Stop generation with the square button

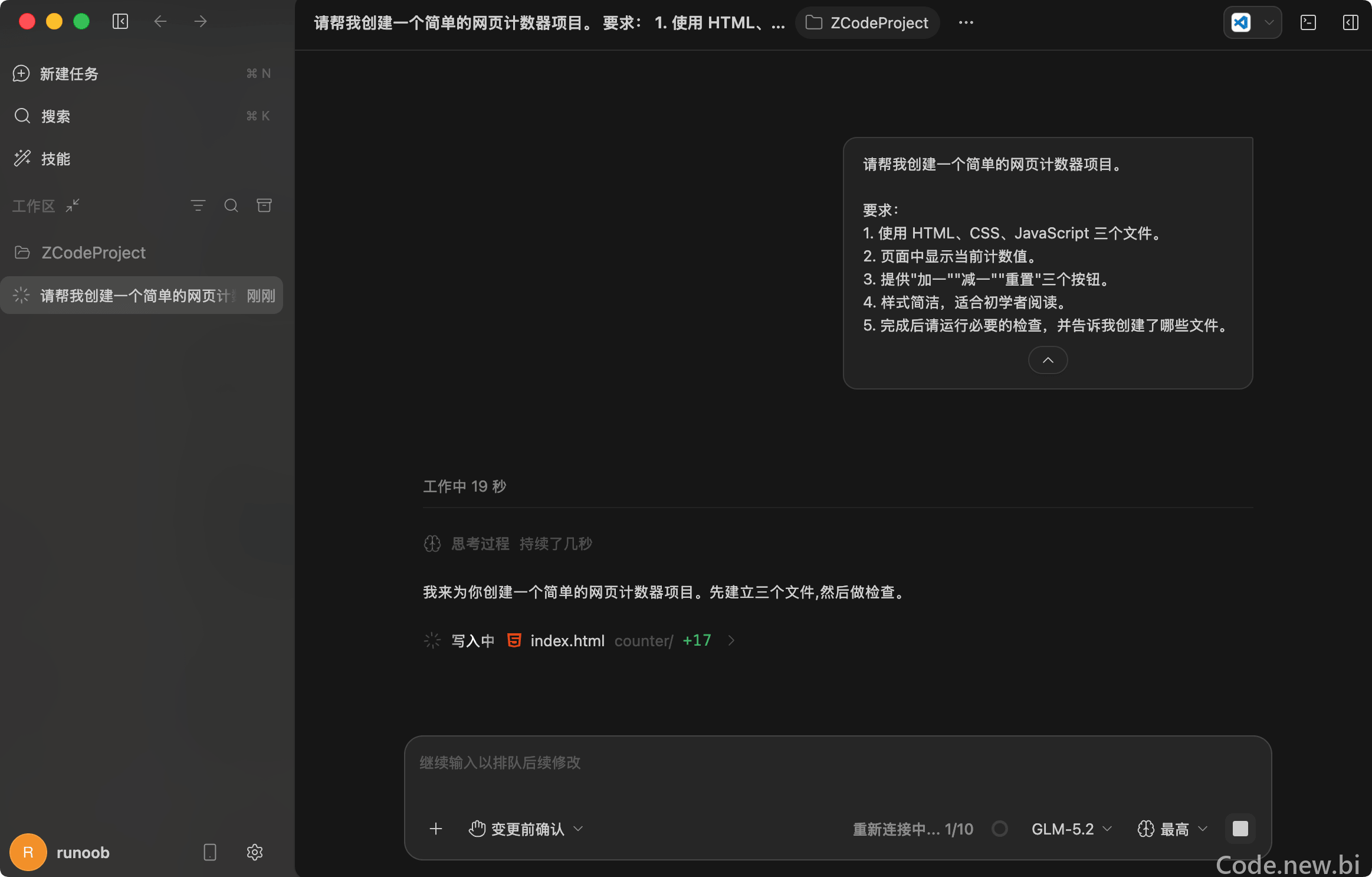point(1240,829)
